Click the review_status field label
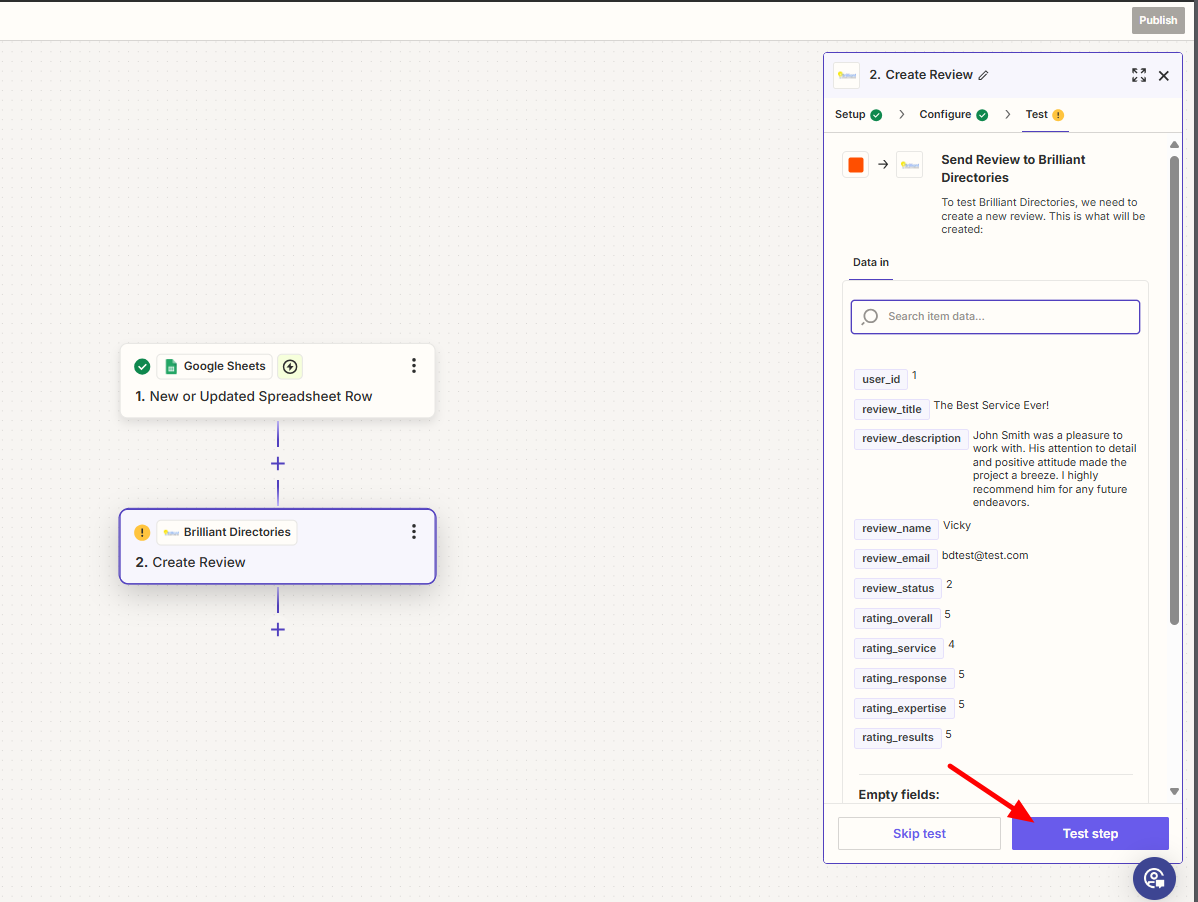This screenshot has height=902, width=1198. point(898,588)
